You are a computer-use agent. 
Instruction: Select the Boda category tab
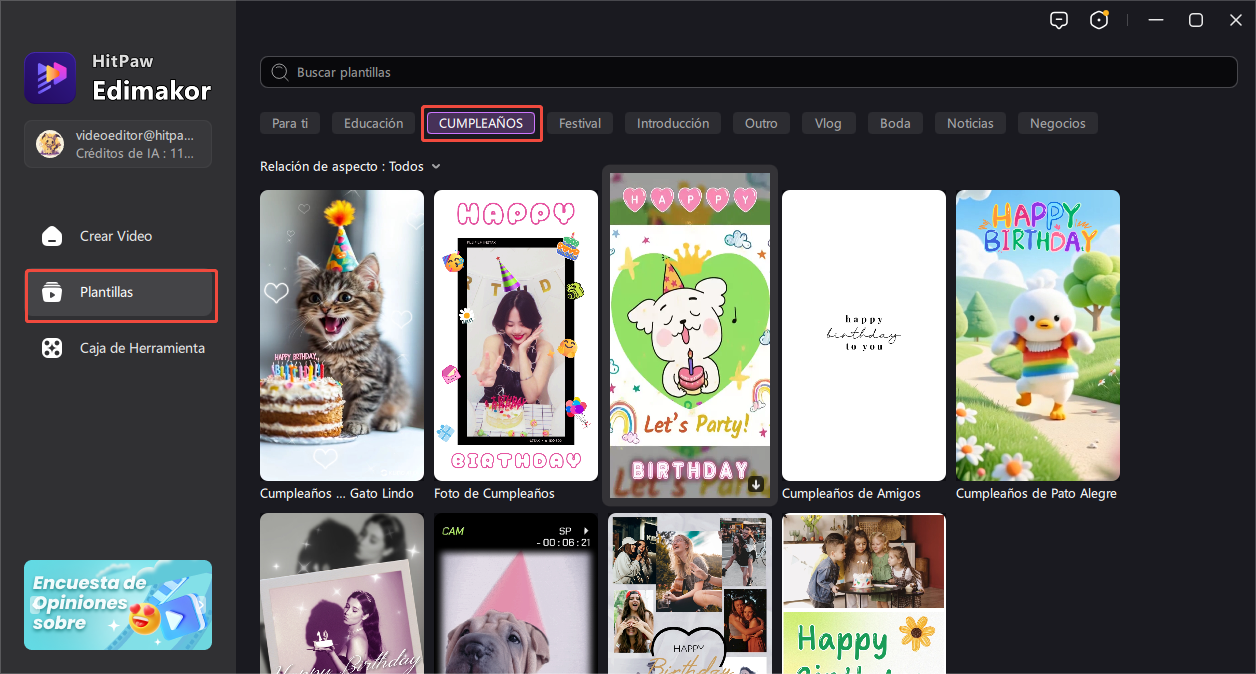click(895, 123)
